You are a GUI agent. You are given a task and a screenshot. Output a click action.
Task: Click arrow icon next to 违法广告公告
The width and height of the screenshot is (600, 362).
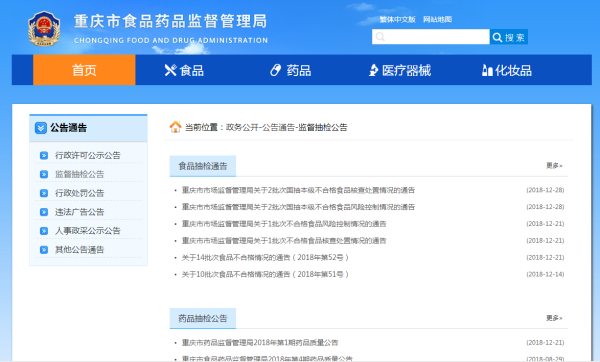tap(44, 212)
